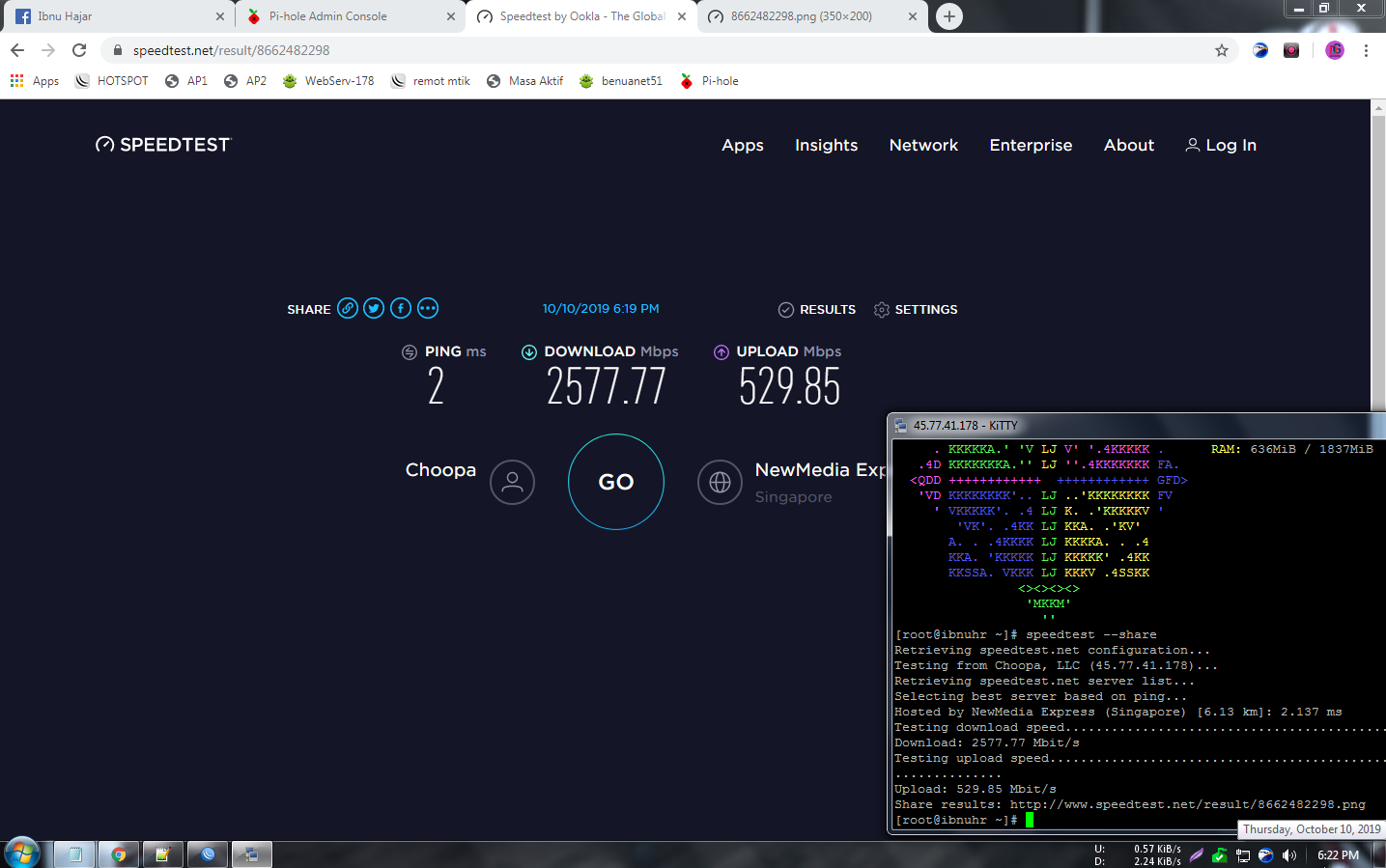Open the RESULTS view

[817, 309]
